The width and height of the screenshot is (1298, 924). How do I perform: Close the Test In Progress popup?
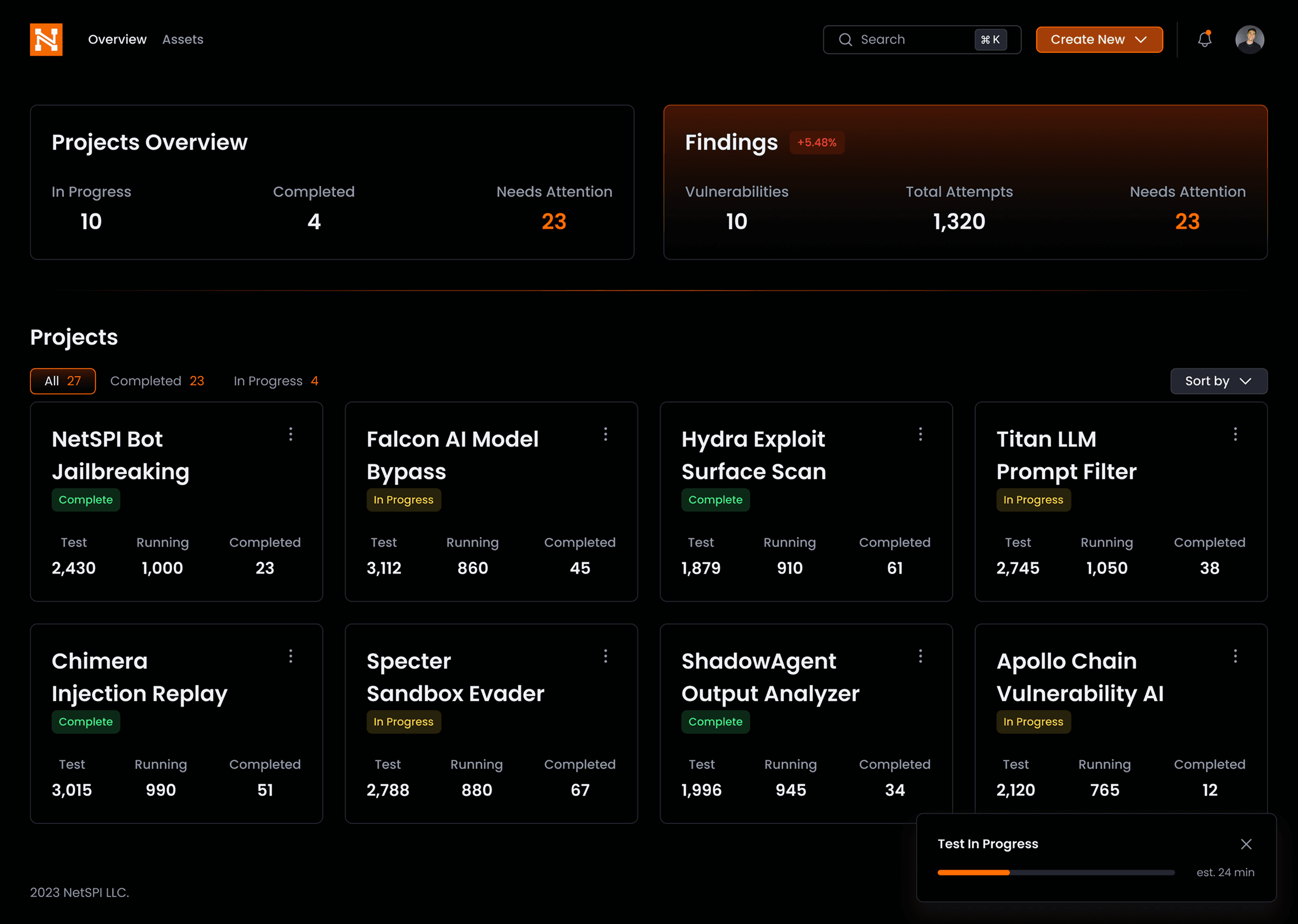(x=1246, y=844)
